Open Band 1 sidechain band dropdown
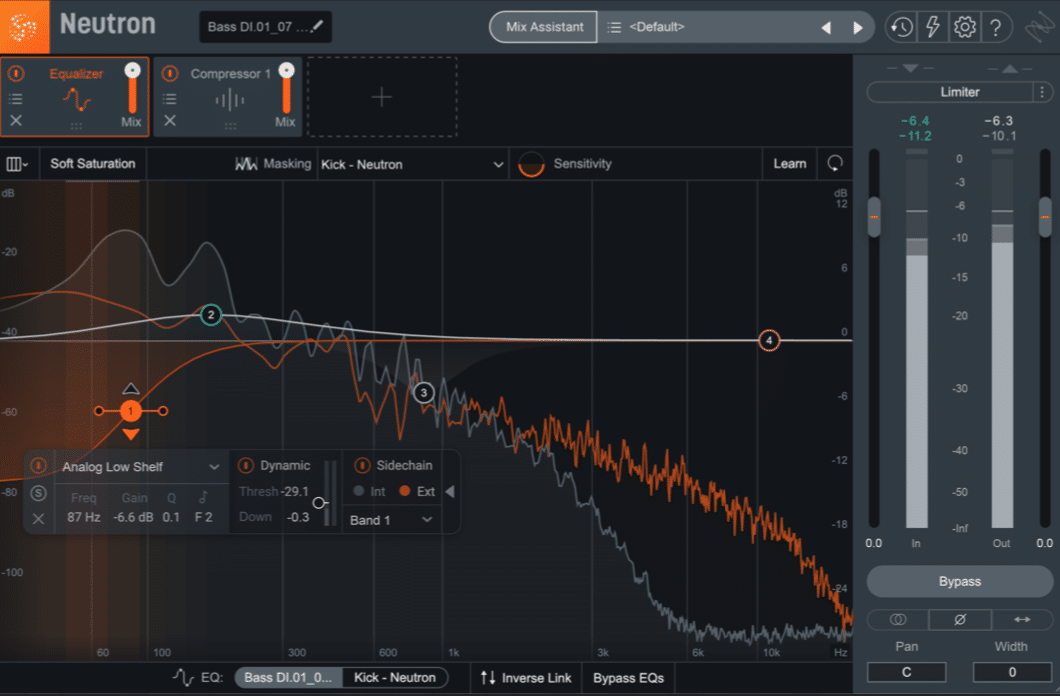1060x696 pixels. (x=391, y=520)
